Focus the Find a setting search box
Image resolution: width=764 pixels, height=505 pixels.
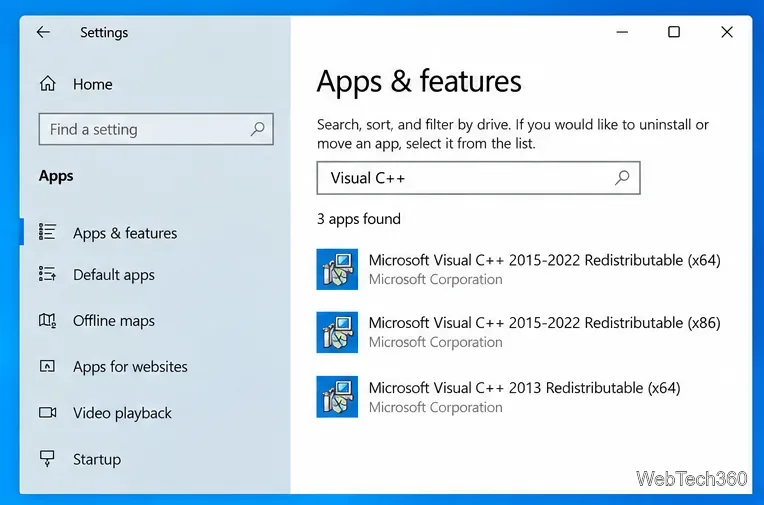tap(156, 129)
